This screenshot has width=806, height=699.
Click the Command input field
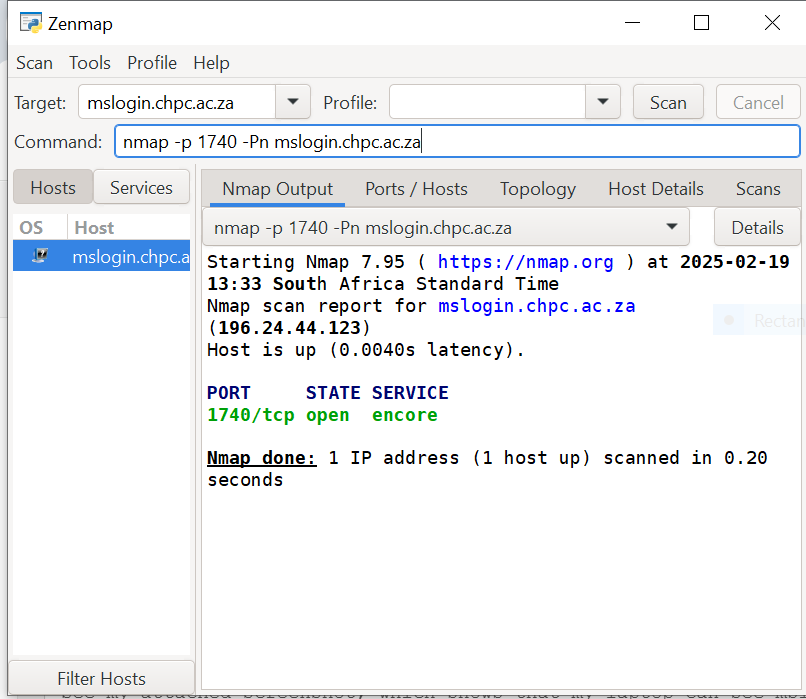[457, 141]
